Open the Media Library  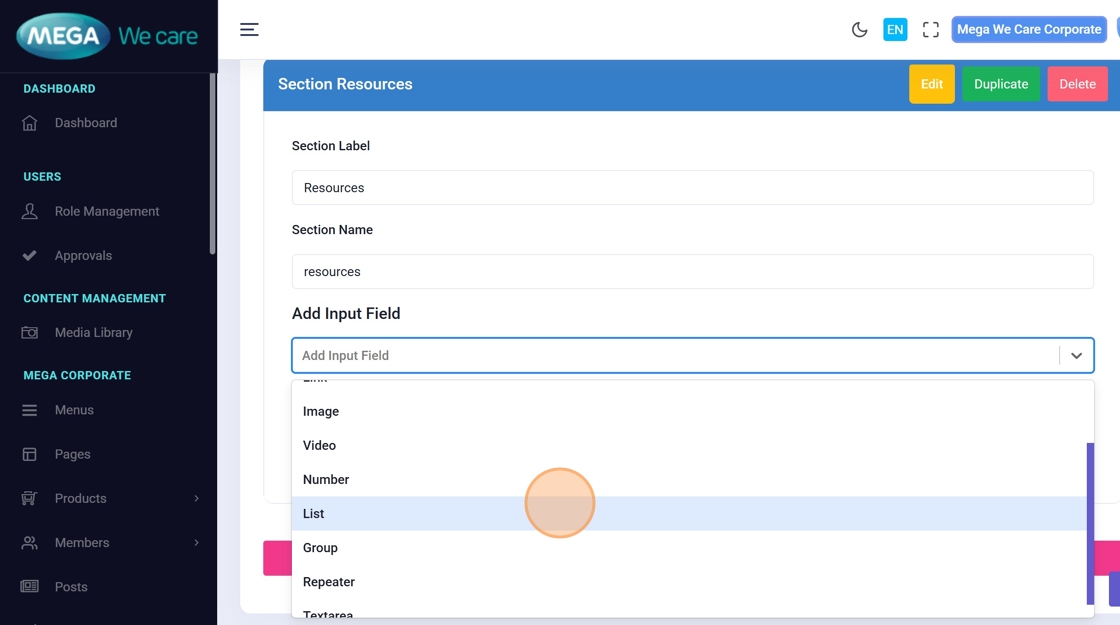coord(93,332)
